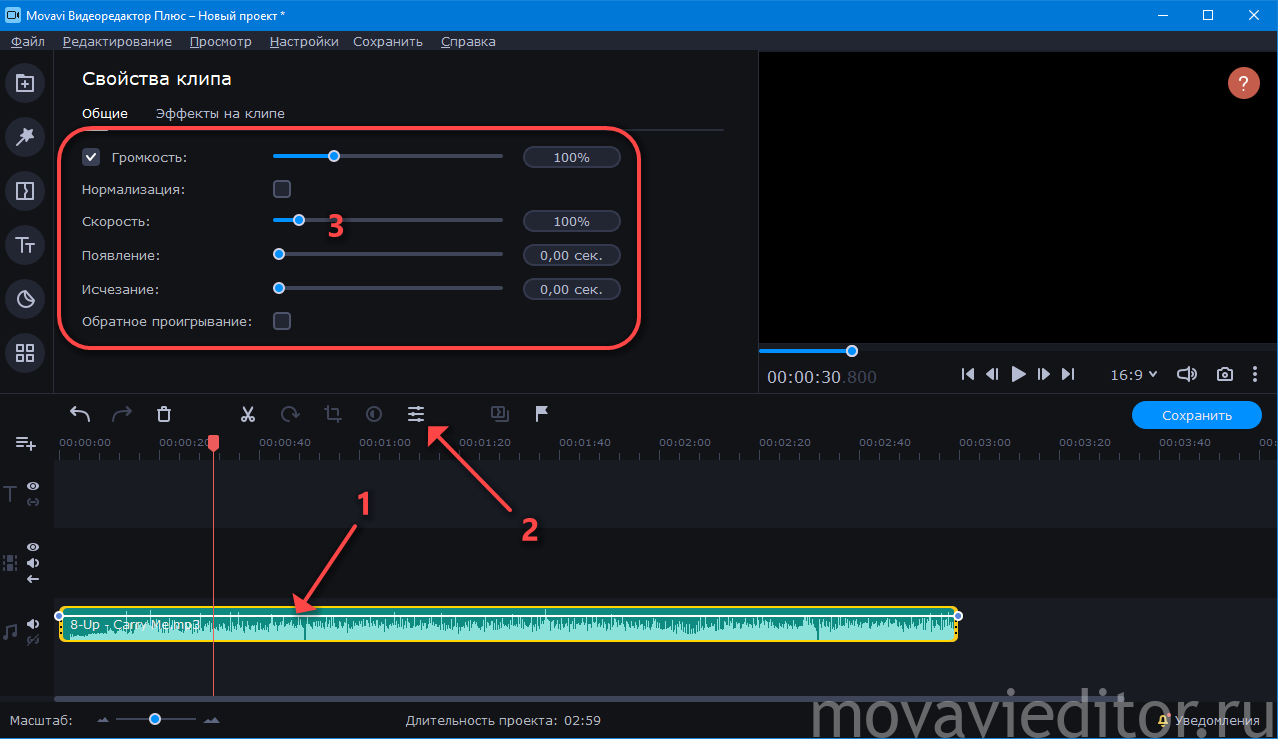Open the Stickers panel in sidebar

[25, 299]
